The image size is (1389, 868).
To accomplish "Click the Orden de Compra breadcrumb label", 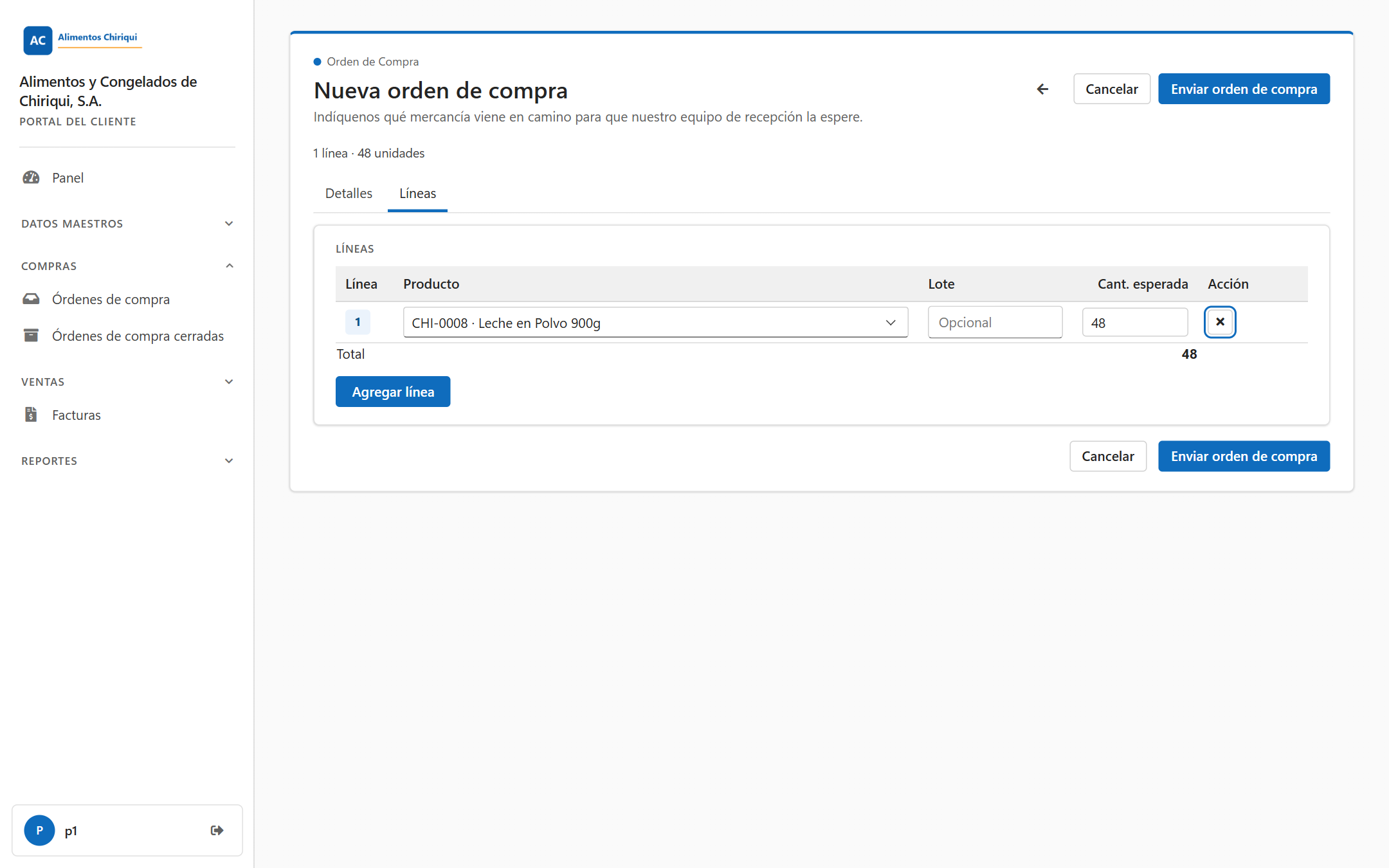I will click(x=372, y=62).
